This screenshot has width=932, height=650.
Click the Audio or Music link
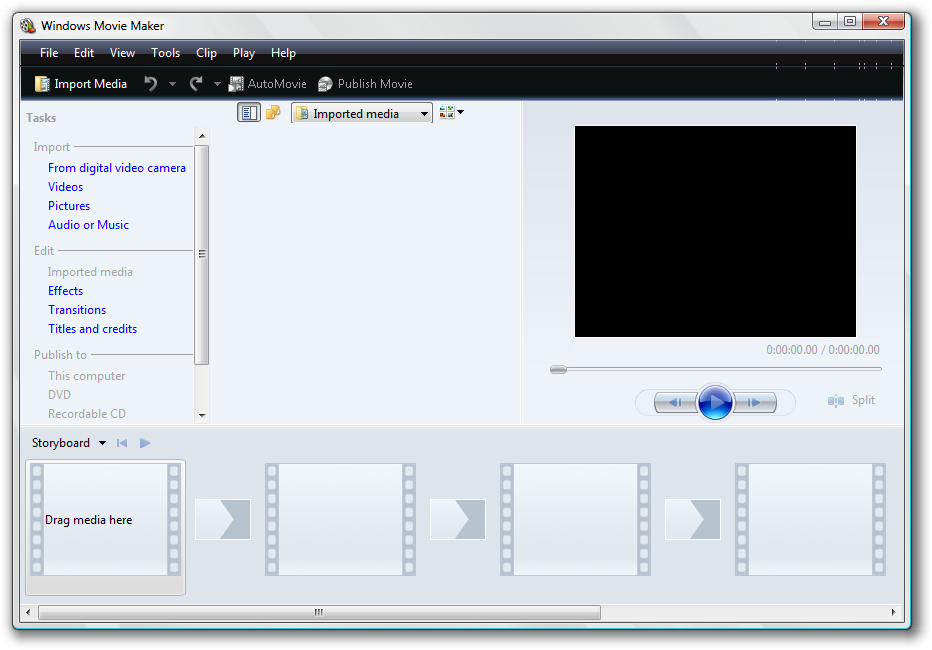[89, 225]
